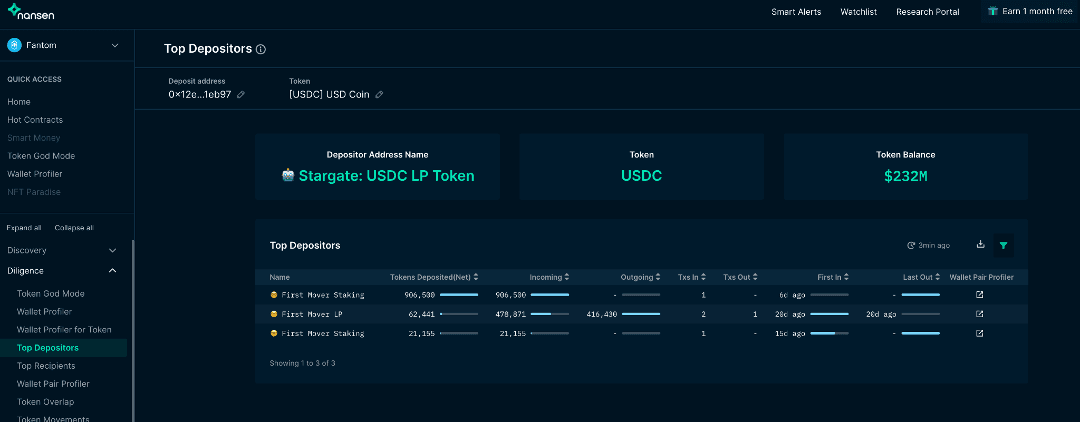
Task: Open Wallet Pair Profiler for First Mover LP
Action: pyautogui.click(x=979, y=313)
